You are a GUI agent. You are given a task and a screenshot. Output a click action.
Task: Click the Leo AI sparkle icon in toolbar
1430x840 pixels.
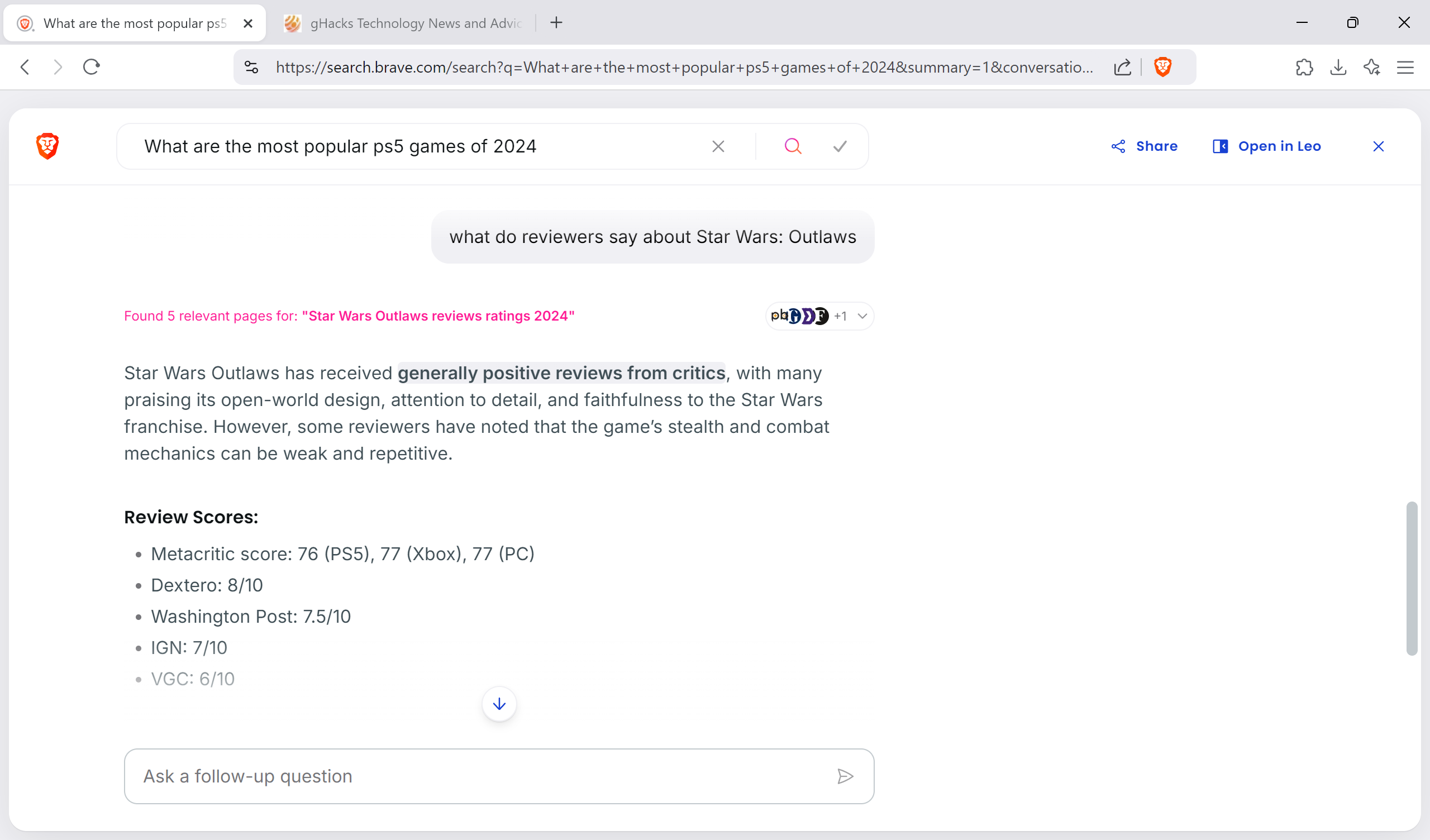coord(1371,68)
